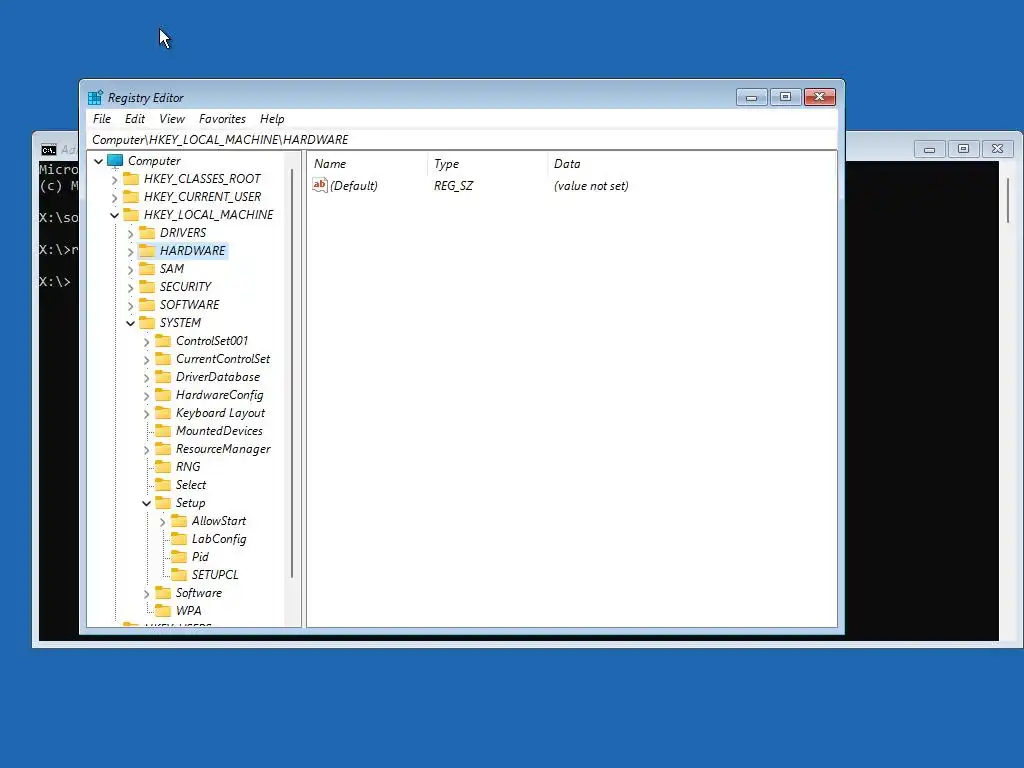Click the SYSTEM folder icon
The image size is (1024, 768).
click(x=148, y=323)
